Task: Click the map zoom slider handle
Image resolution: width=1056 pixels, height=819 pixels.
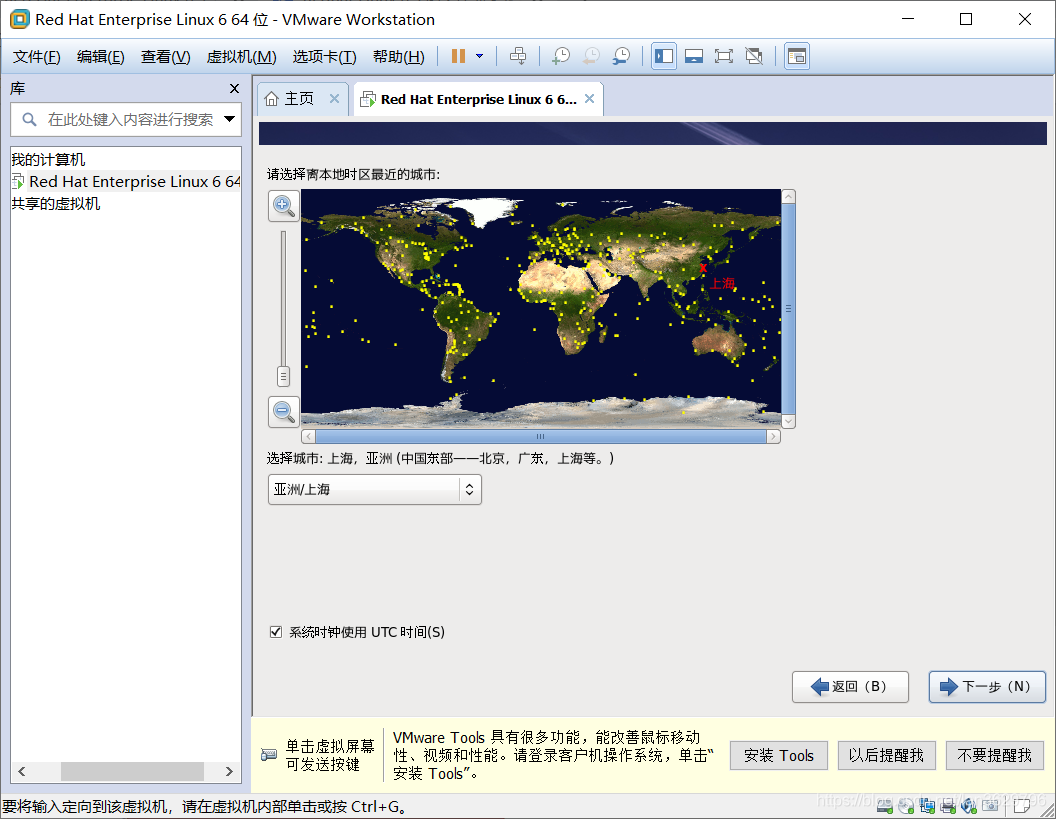Action: pos(284,376)
